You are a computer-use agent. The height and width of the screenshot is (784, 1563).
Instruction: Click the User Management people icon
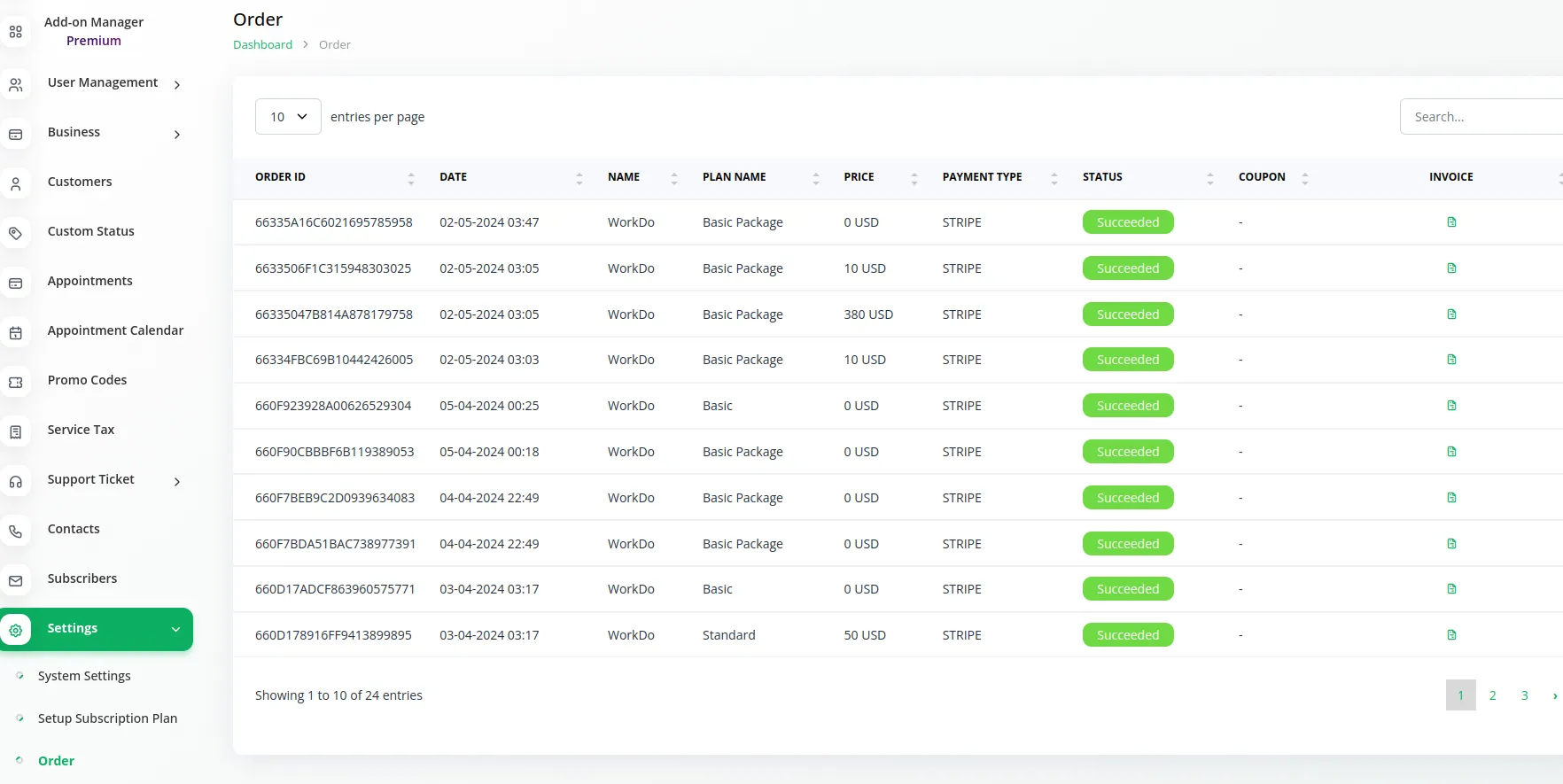tap(15, 85)
